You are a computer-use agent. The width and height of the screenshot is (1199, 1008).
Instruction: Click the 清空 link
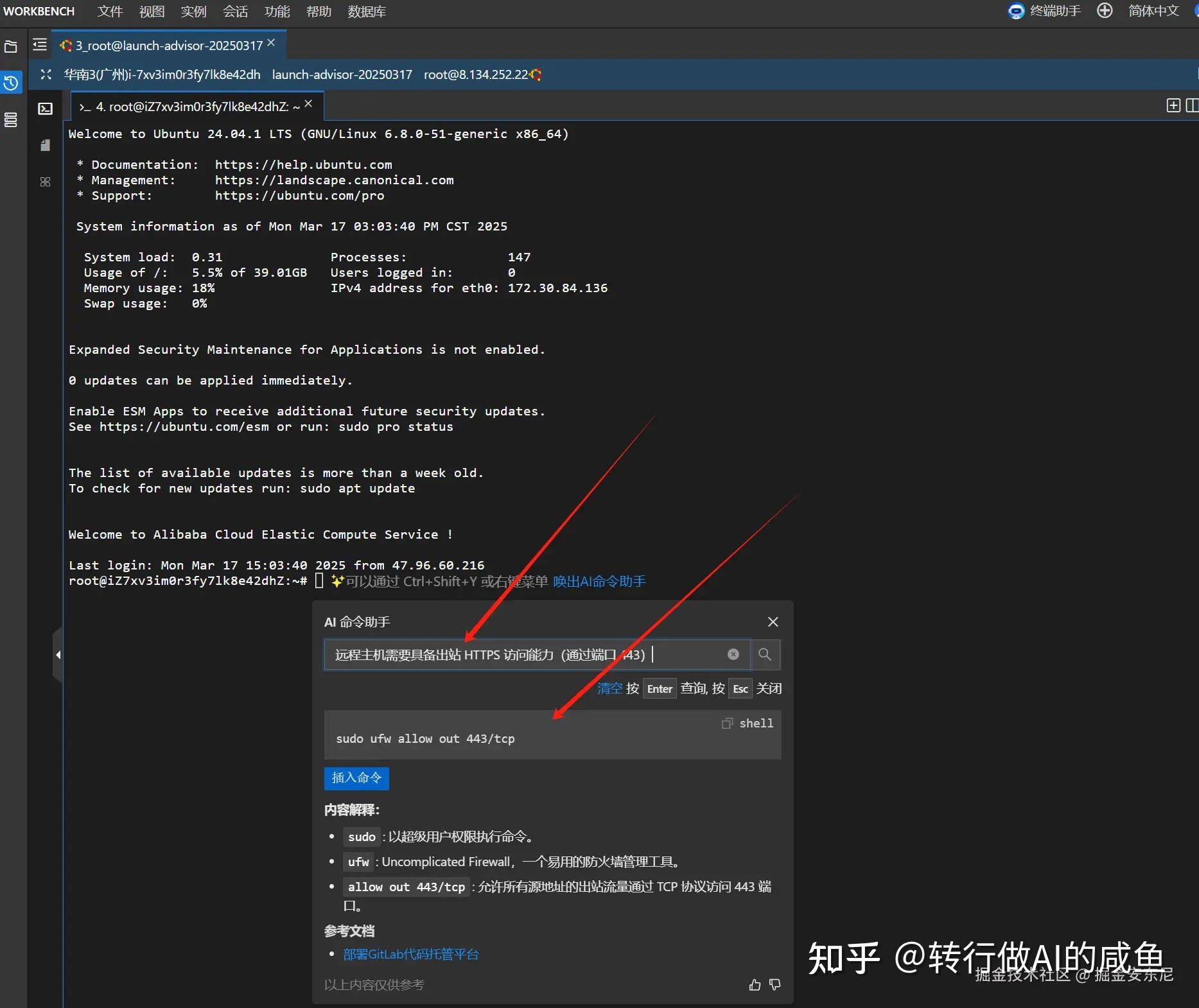(610, 688)
